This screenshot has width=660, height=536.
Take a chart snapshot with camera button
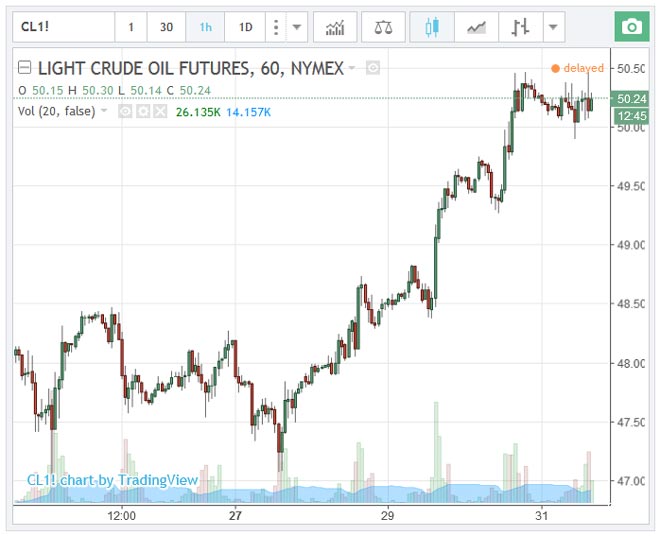tap(630, 27)
